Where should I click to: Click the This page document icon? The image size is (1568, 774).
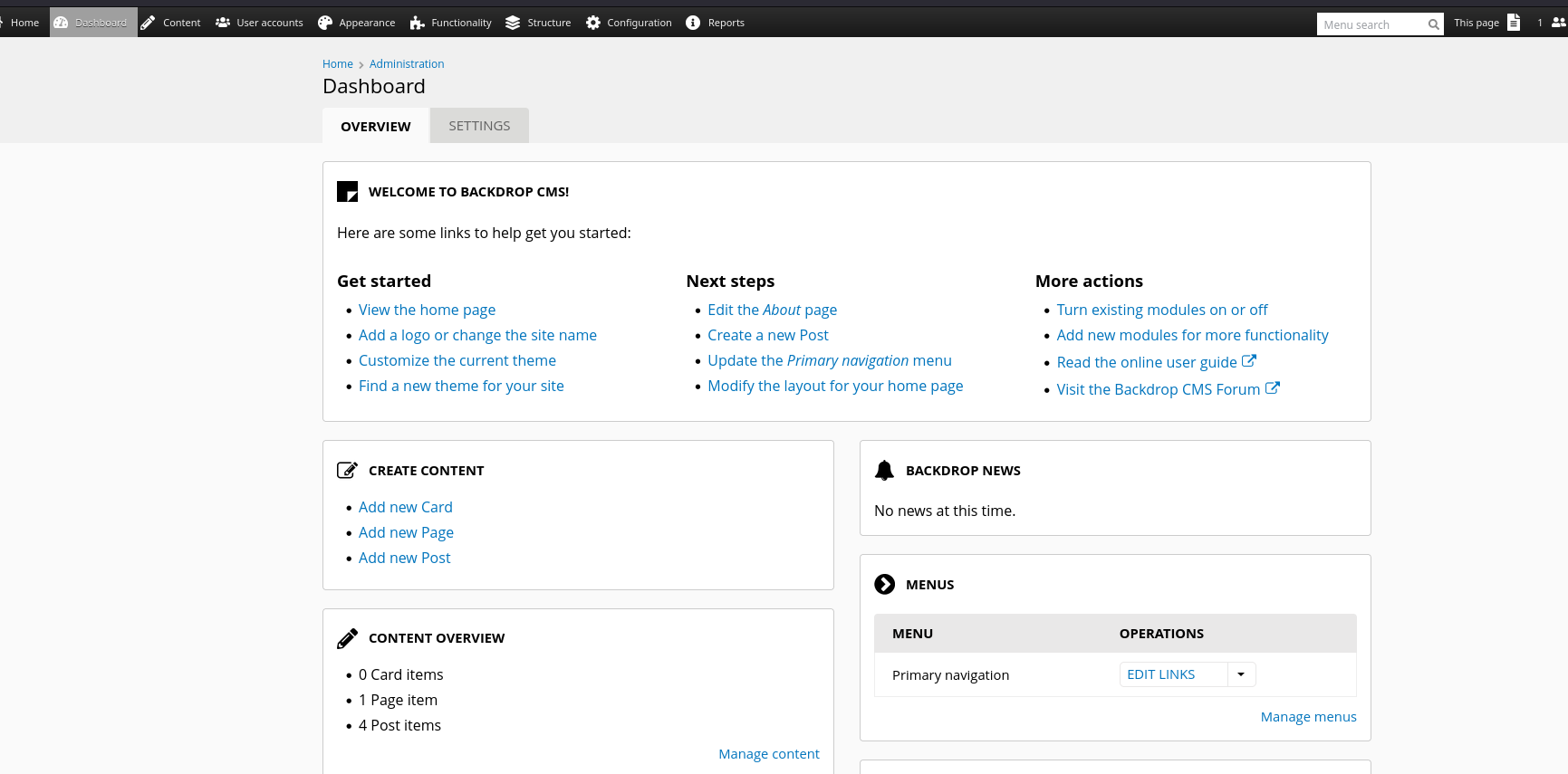[1514, 23]
